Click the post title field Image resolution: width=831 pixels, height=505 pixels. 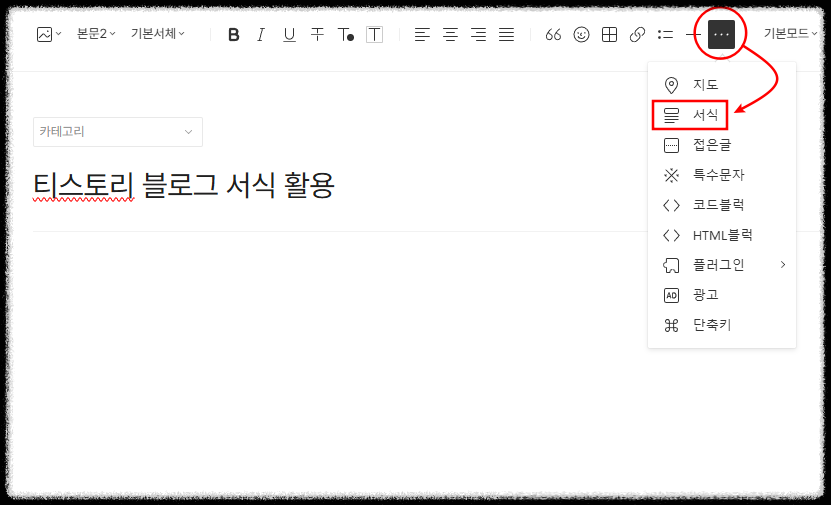tap(183, 185)
